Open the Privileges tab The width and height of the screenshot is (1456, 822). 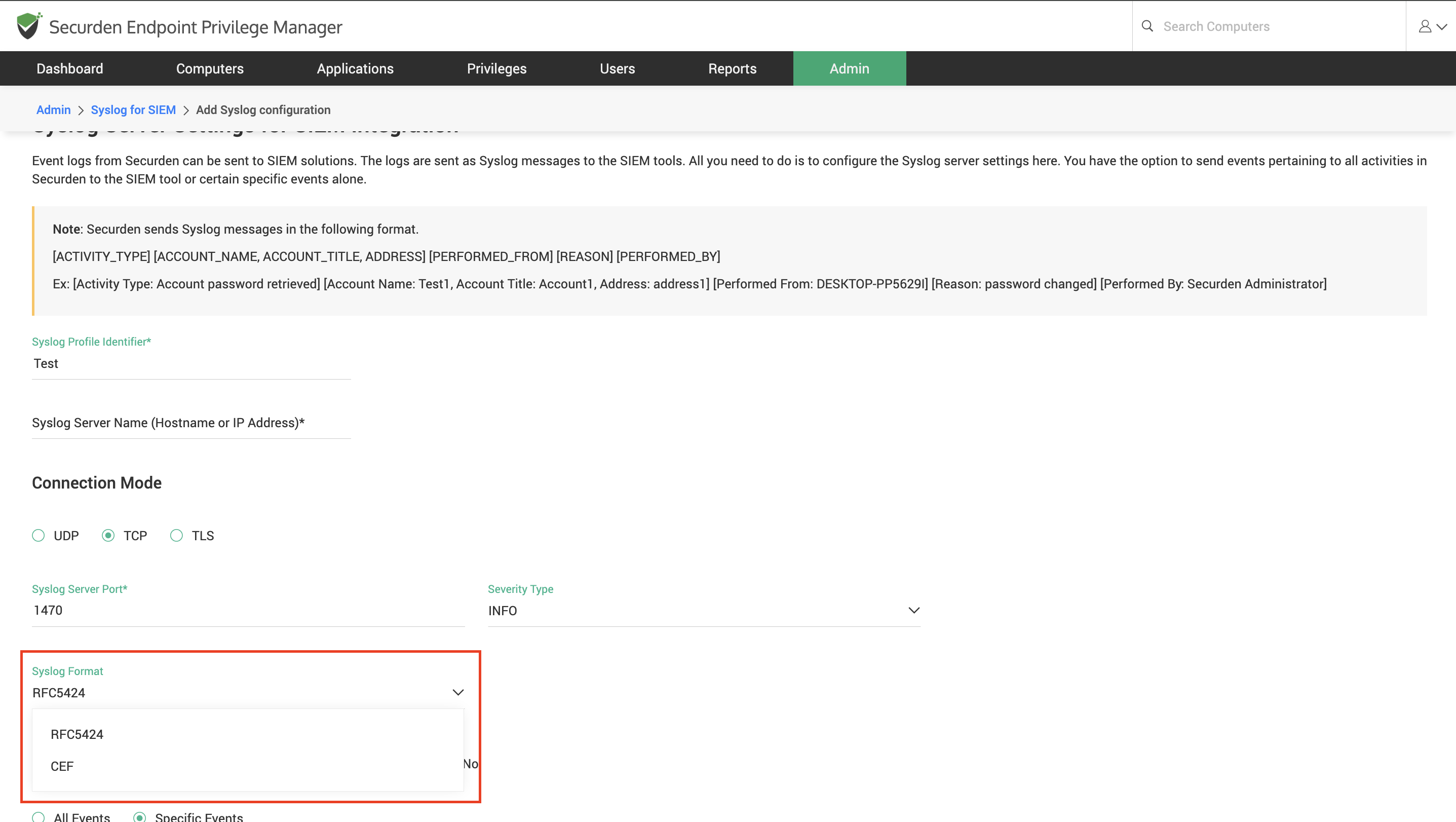496,68
